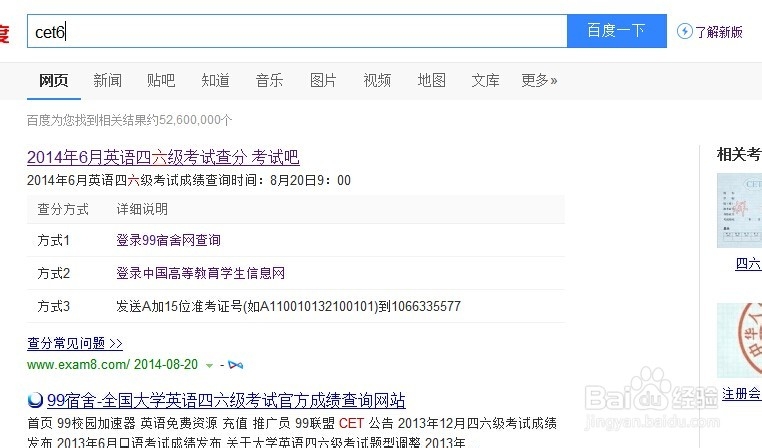The width and height of the screenshot is (762, 448).
Task: Click the cet6 search input field
Action: click(297, 31)
